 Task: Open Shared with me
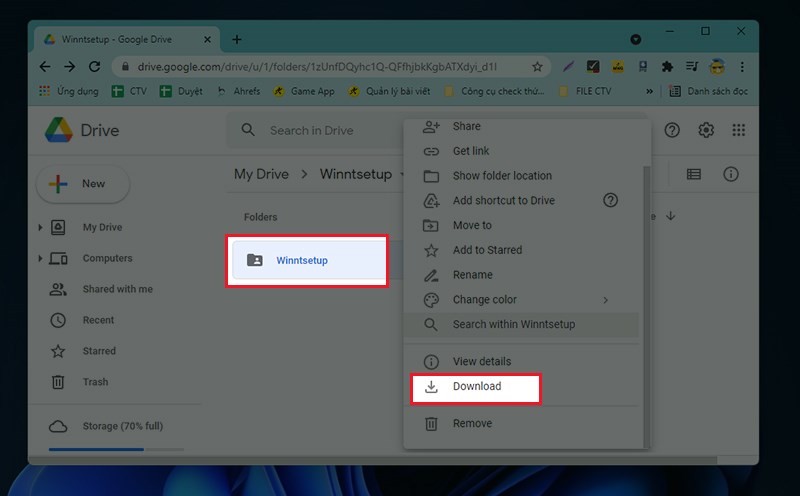pyautogui.click(x=117, y=289)
